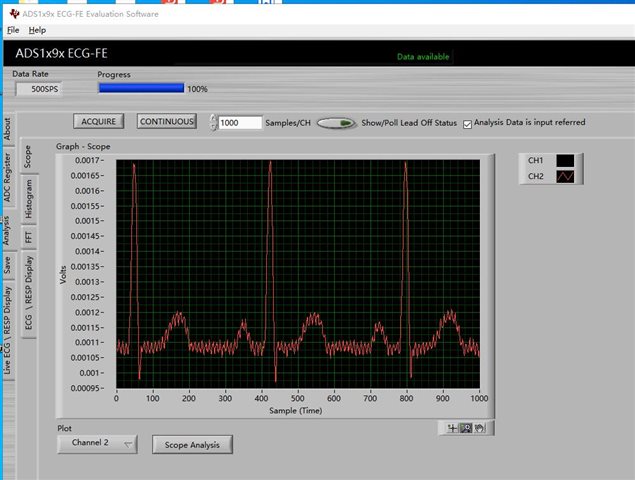
Task: Click the CONTINUOUS button
Action: pyautogui.click(x=167, y=121)
